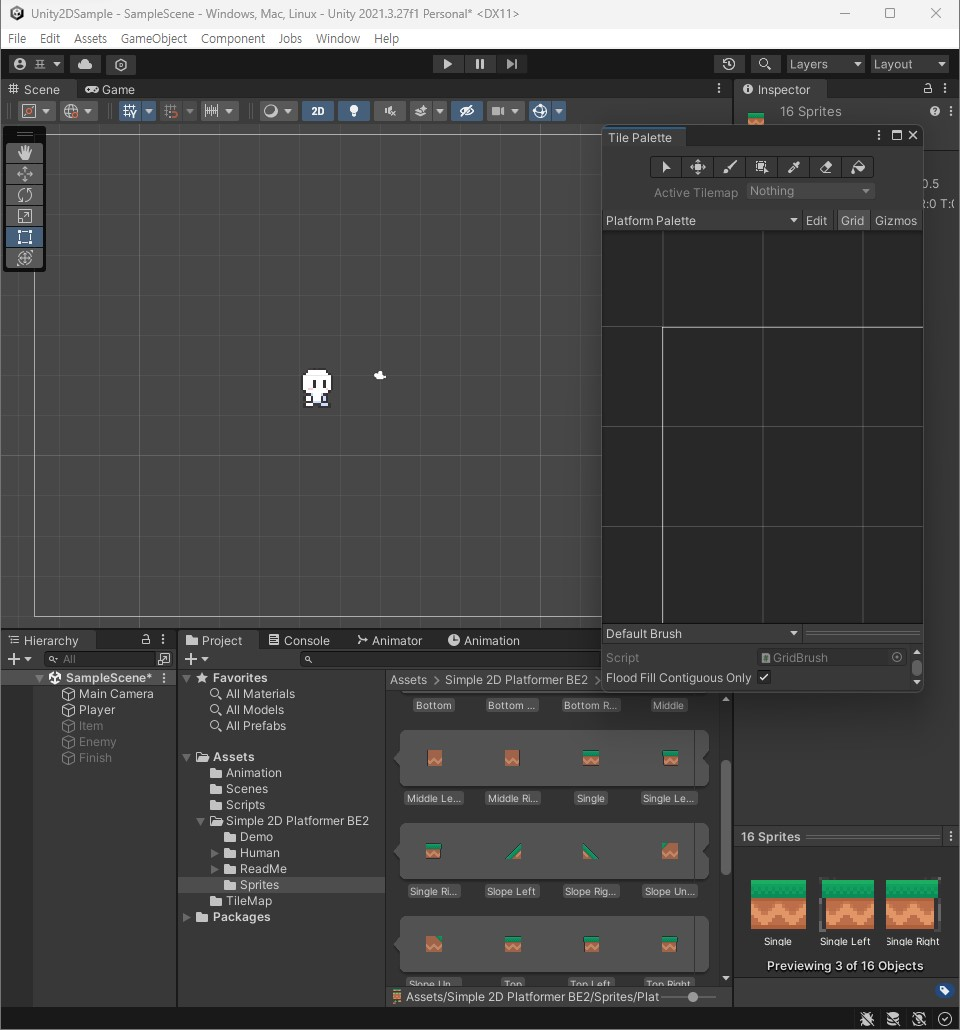Toggle Gizmos in Tile Palette
Viewport: 960px width, 1030px height.
pyautogui.click(x=896, y=221)
